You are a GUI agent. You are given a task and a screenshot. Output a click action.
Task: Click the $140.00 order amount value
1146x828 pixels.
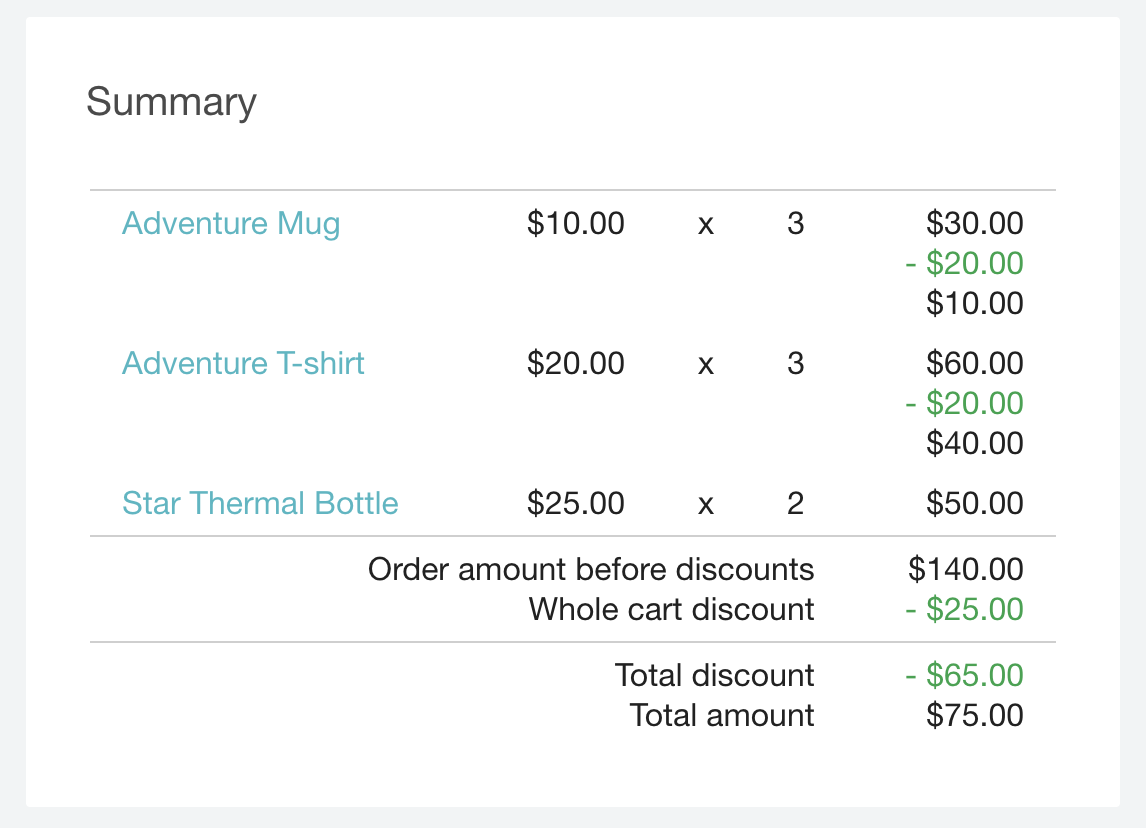point(966,569)
